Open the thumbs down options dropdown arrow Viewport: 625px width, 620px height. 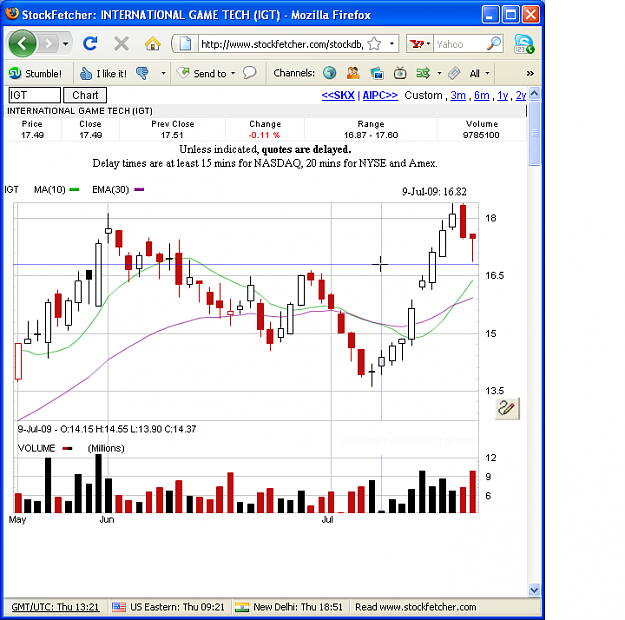pos(163,73)
